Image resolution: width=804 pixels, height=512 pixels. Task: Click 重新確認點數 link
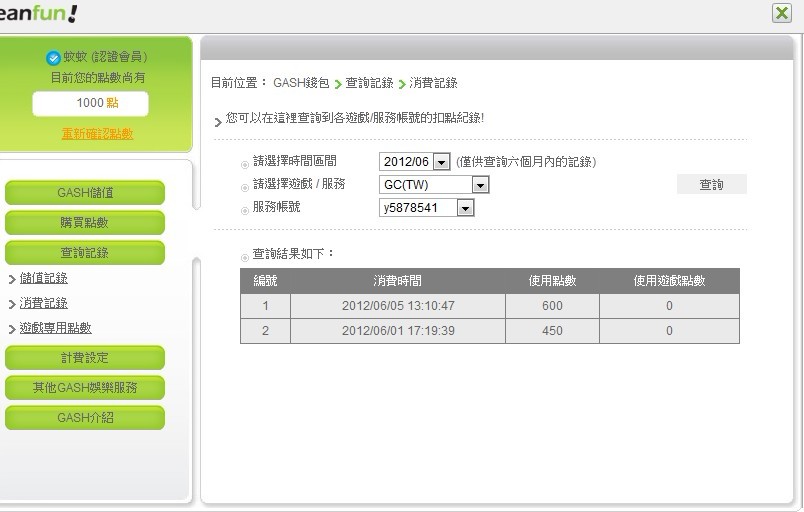(x=97, y=134)
